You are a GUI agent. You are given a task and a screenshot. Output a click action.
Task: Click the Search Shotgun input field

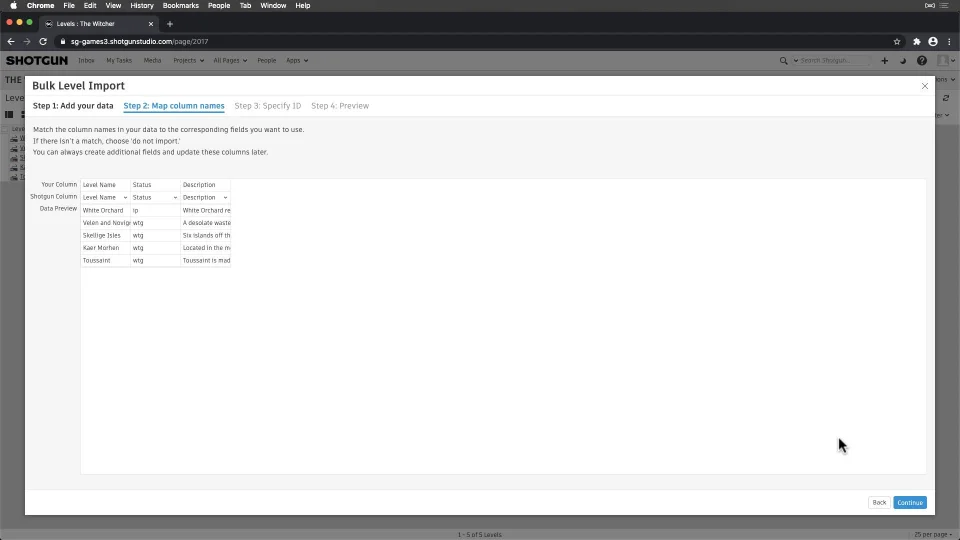point(834,61)
